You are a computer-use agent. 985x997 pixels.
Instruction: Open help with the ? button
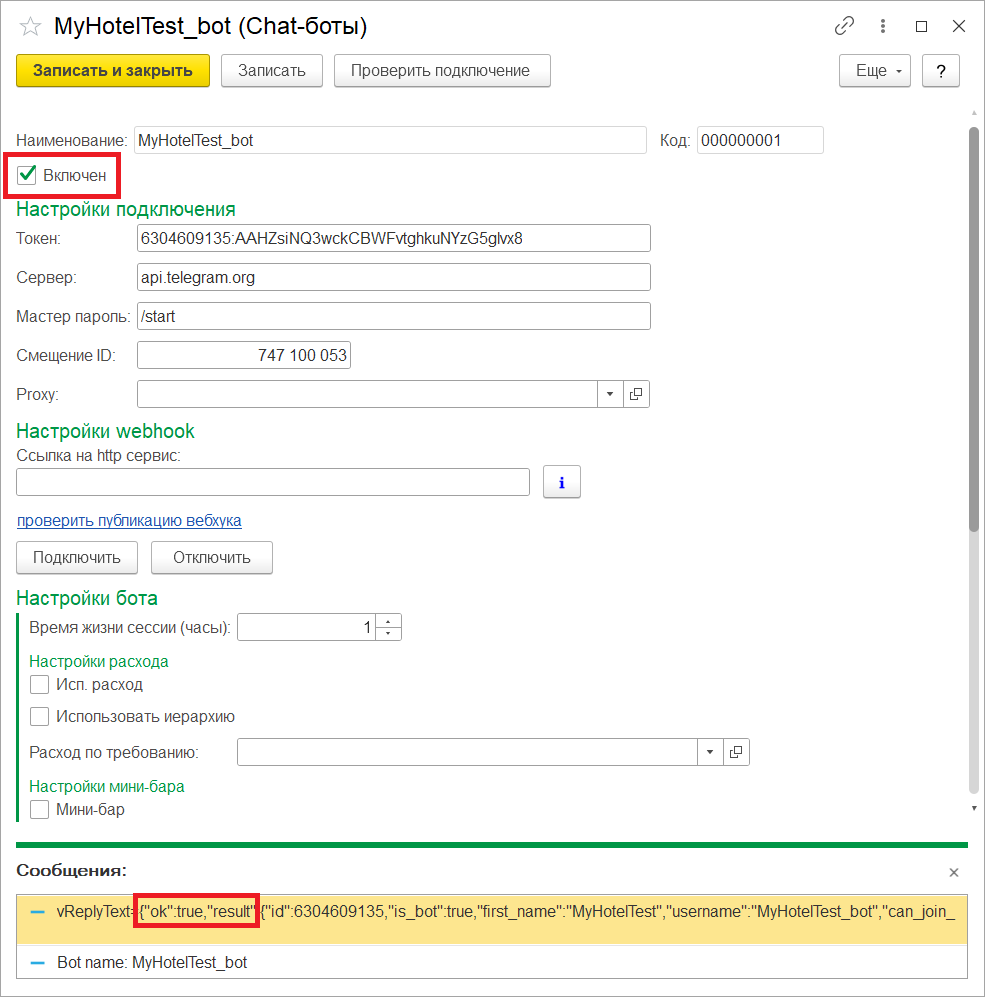pos(940,71)
